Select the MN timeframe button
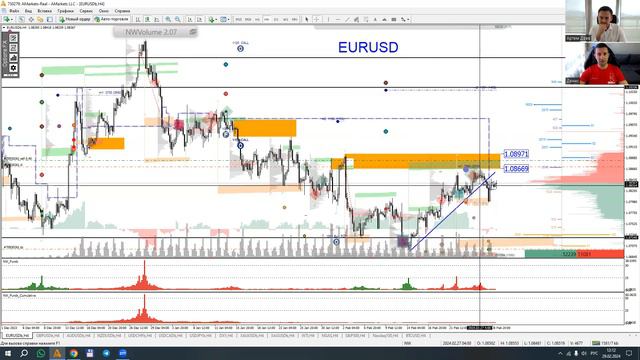The height and width of the screenshot is (360, 640). (295, 19)
